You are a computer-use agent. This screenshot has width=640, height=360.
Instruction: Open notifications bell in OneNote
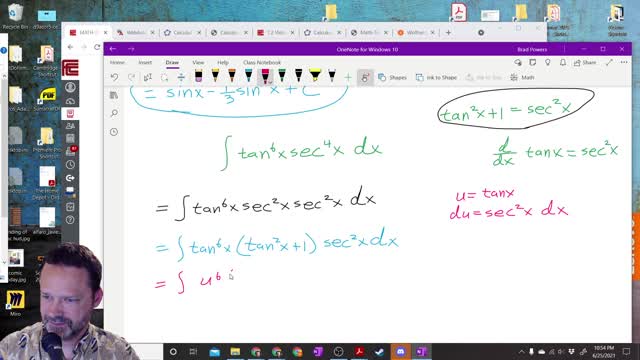562,62
